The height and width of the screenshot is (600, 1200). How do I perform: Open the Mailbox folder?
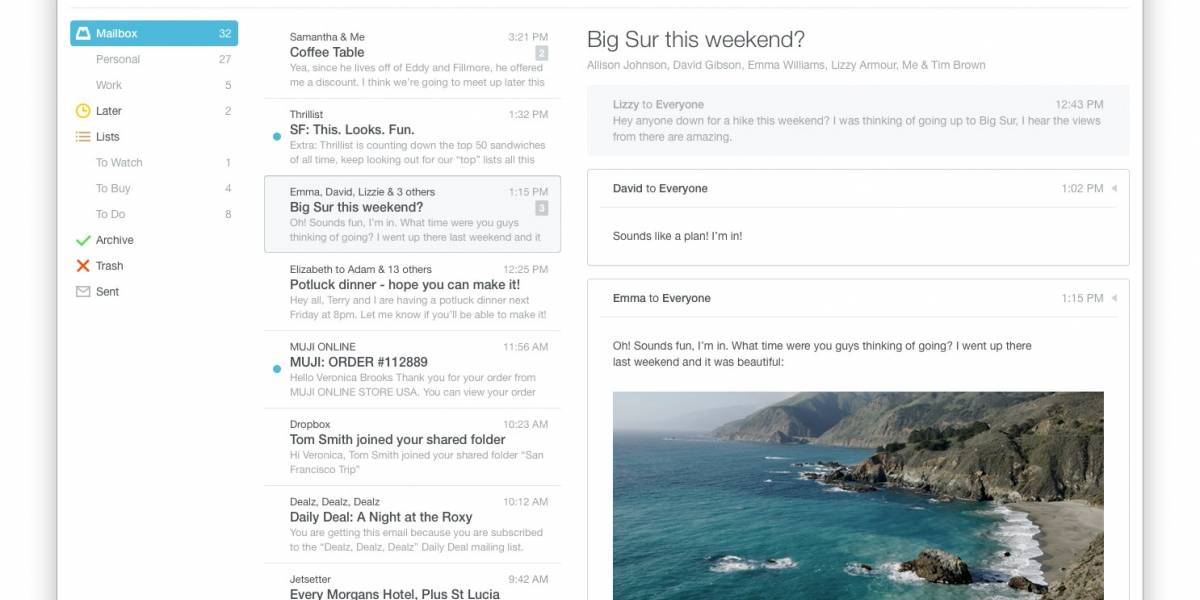[154, 33]
